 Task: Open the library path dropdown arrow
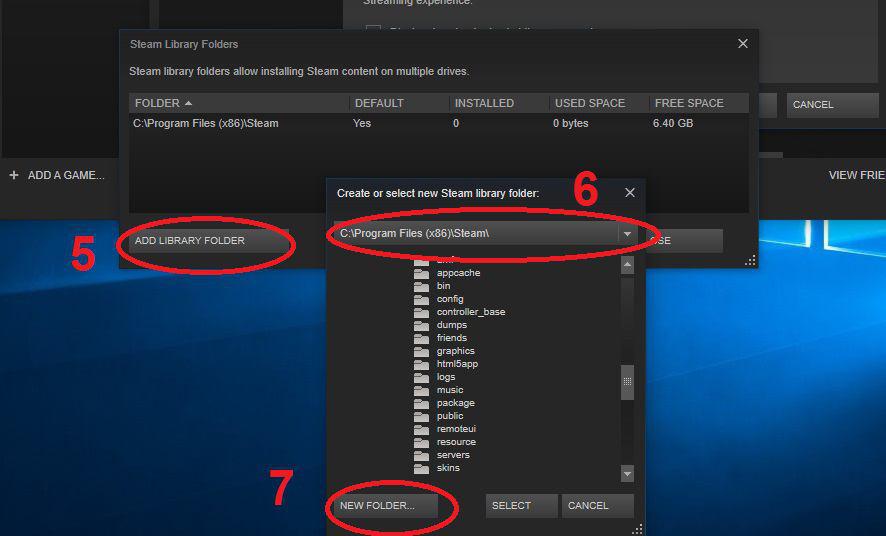tap(627, 233)
